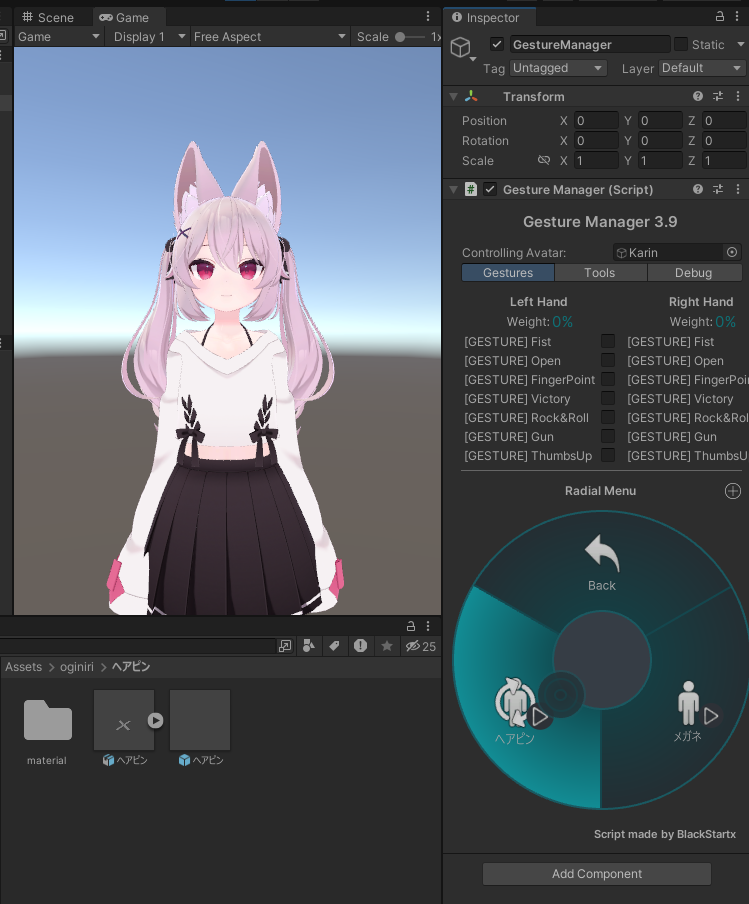Click the oginiri breadcrumb
The width and height of the screenshot is (749, 904).
coord(77,667)
